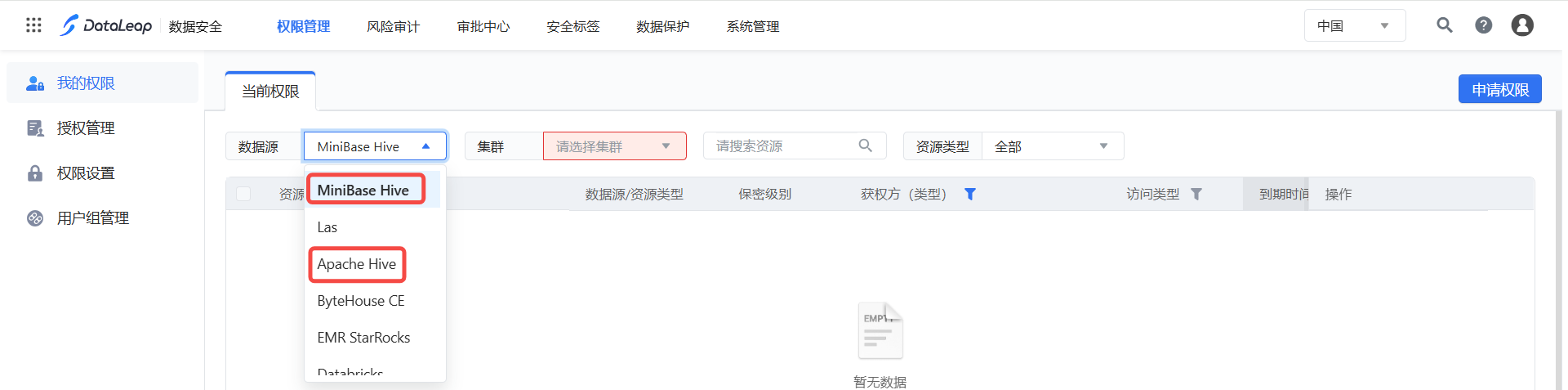Choose MiniBase Hive from the list
The image size is (1568, 390).
372,190
